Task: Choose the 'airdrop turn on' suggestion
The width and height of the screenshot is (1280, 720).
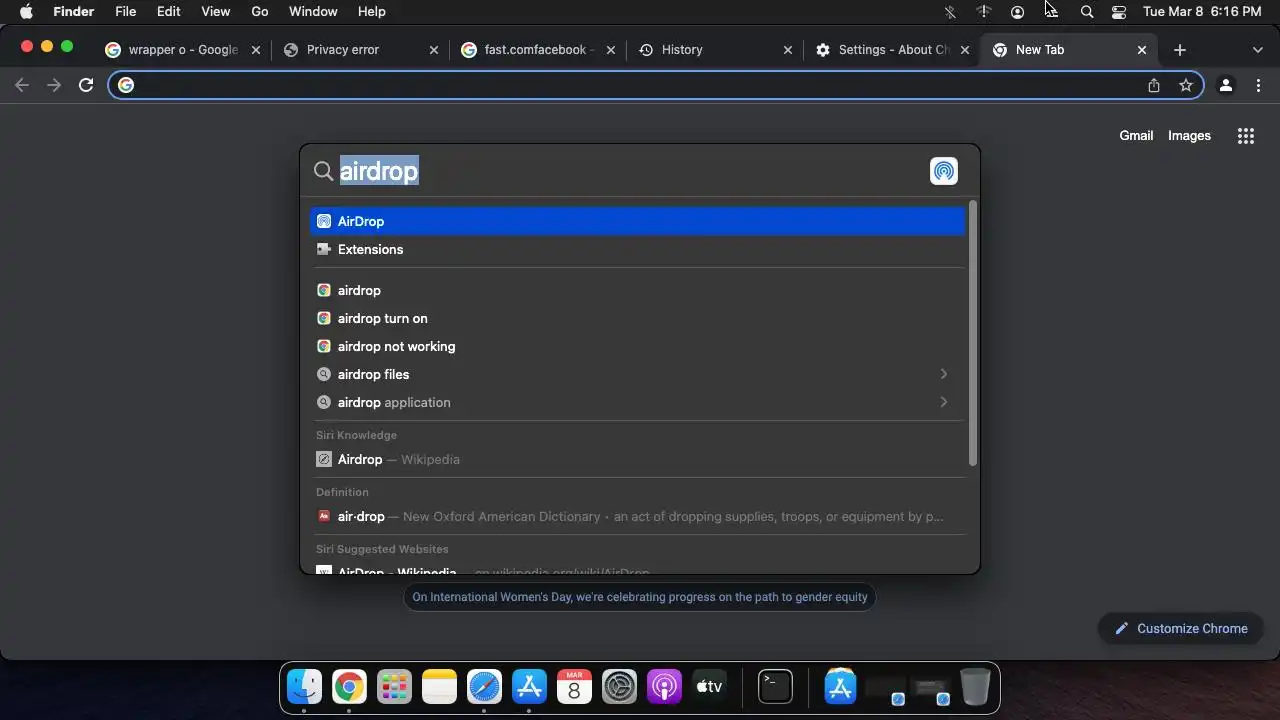Action: coord(637,318)
